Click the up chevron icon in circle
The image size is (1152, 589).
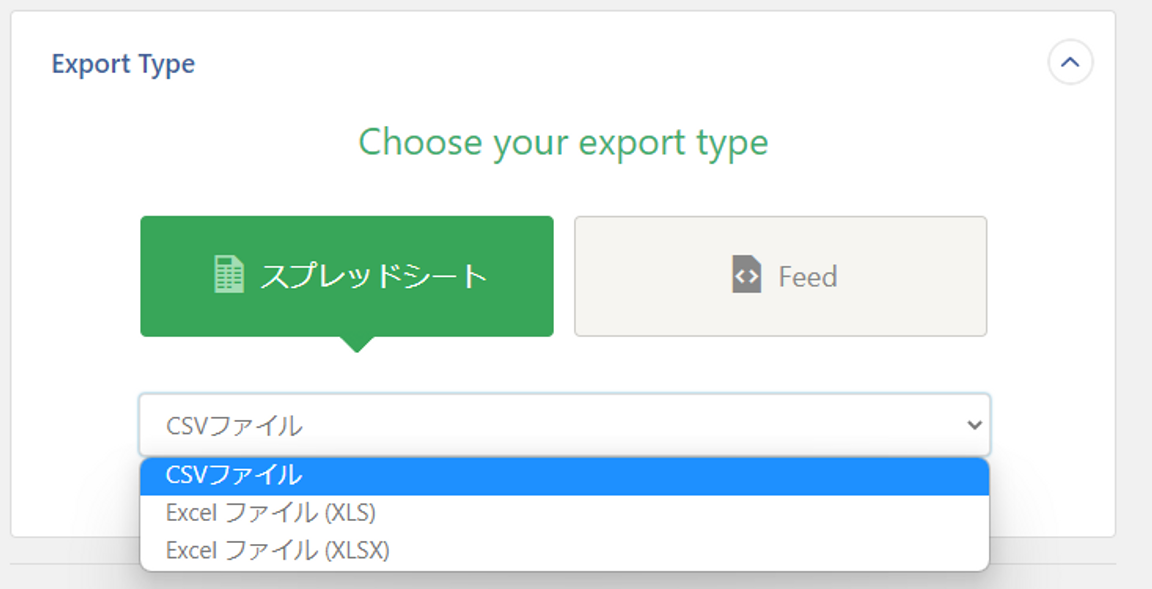point(1070,62)
